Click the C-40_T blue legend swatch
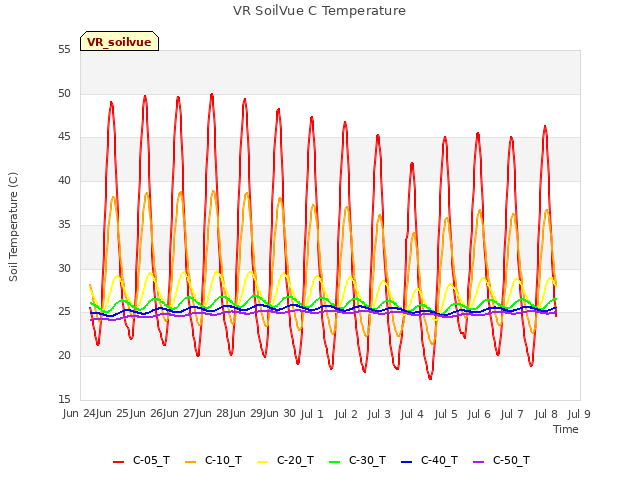The height and width of the screenshot is (480, 640). (407, 462)
